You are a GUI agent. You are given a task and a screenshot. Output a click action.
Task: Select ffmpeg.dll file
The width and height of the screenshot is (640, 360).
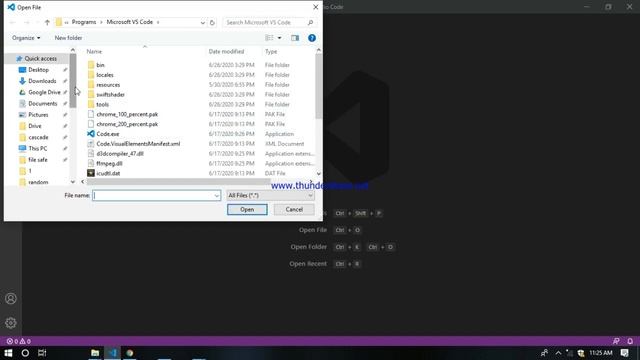(x=109, y=163)
